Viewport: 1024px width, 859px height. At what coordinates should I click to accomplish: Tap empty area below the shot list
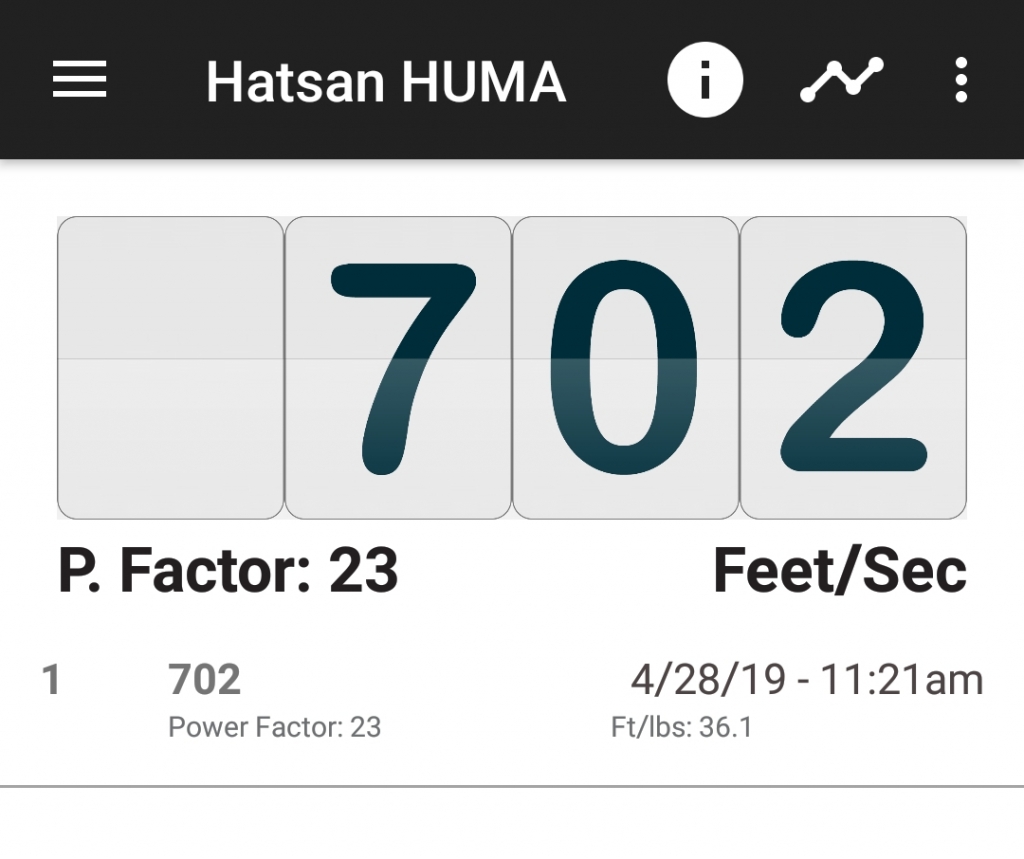[512, 824]
